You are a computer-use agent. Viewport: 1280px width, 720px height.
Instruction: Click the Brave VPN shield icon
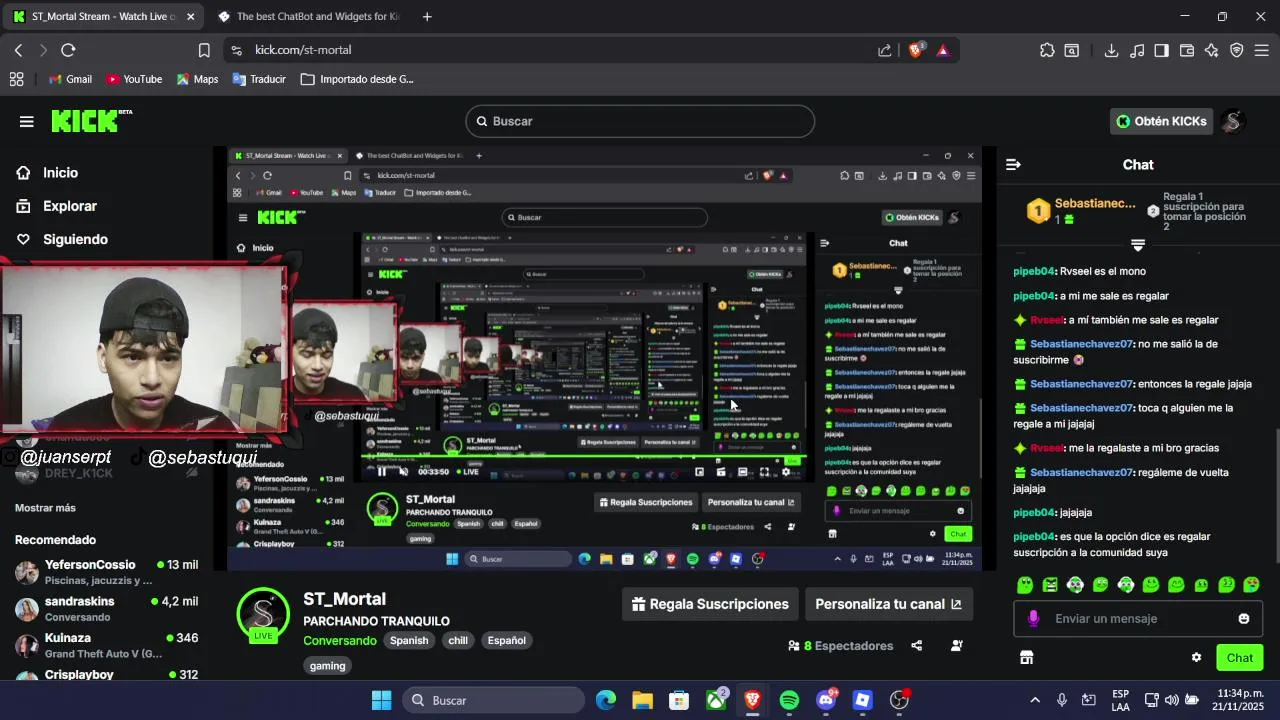(x=1236, y=50)
